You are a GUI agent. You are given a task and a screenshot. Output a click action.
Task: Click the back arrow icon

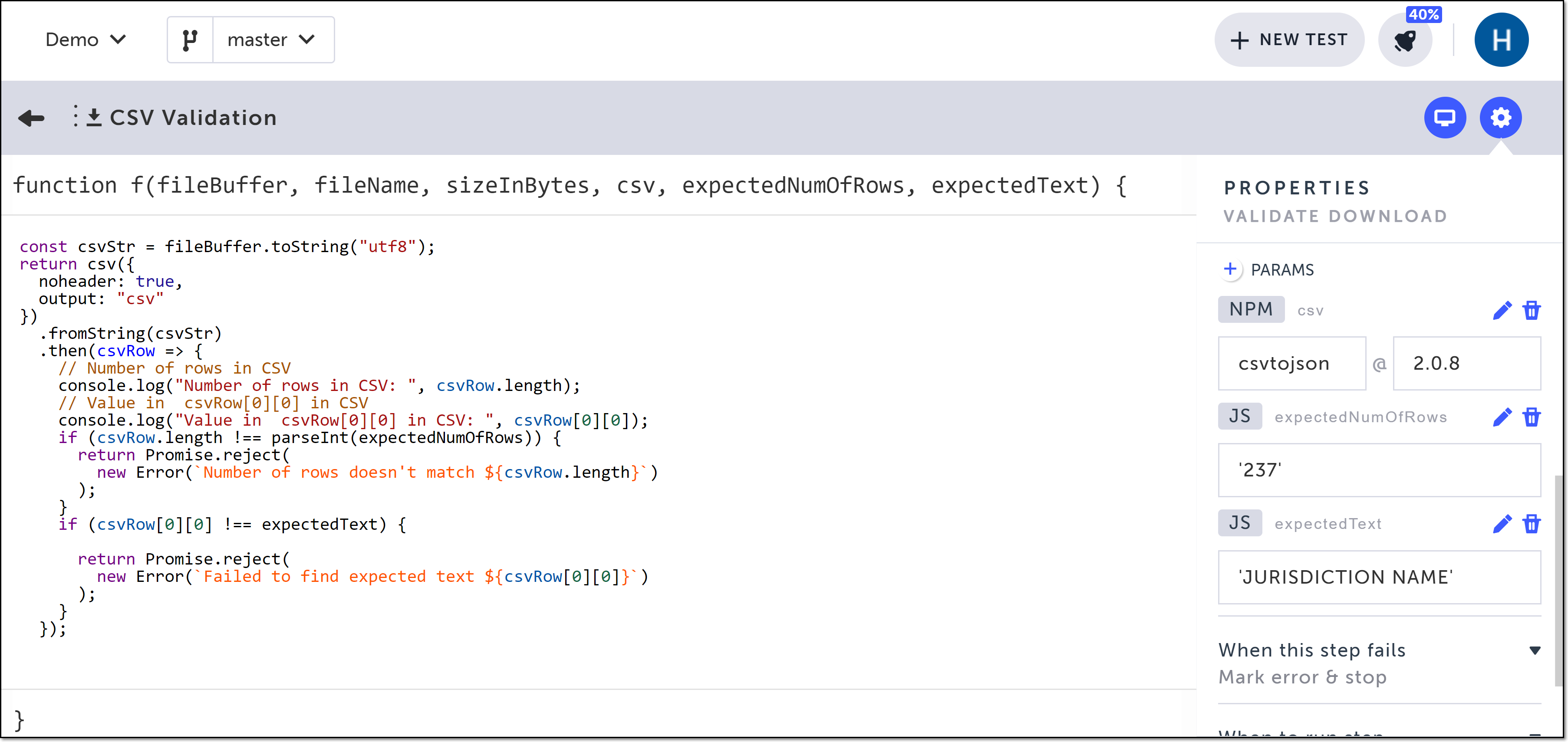point(32,118)
